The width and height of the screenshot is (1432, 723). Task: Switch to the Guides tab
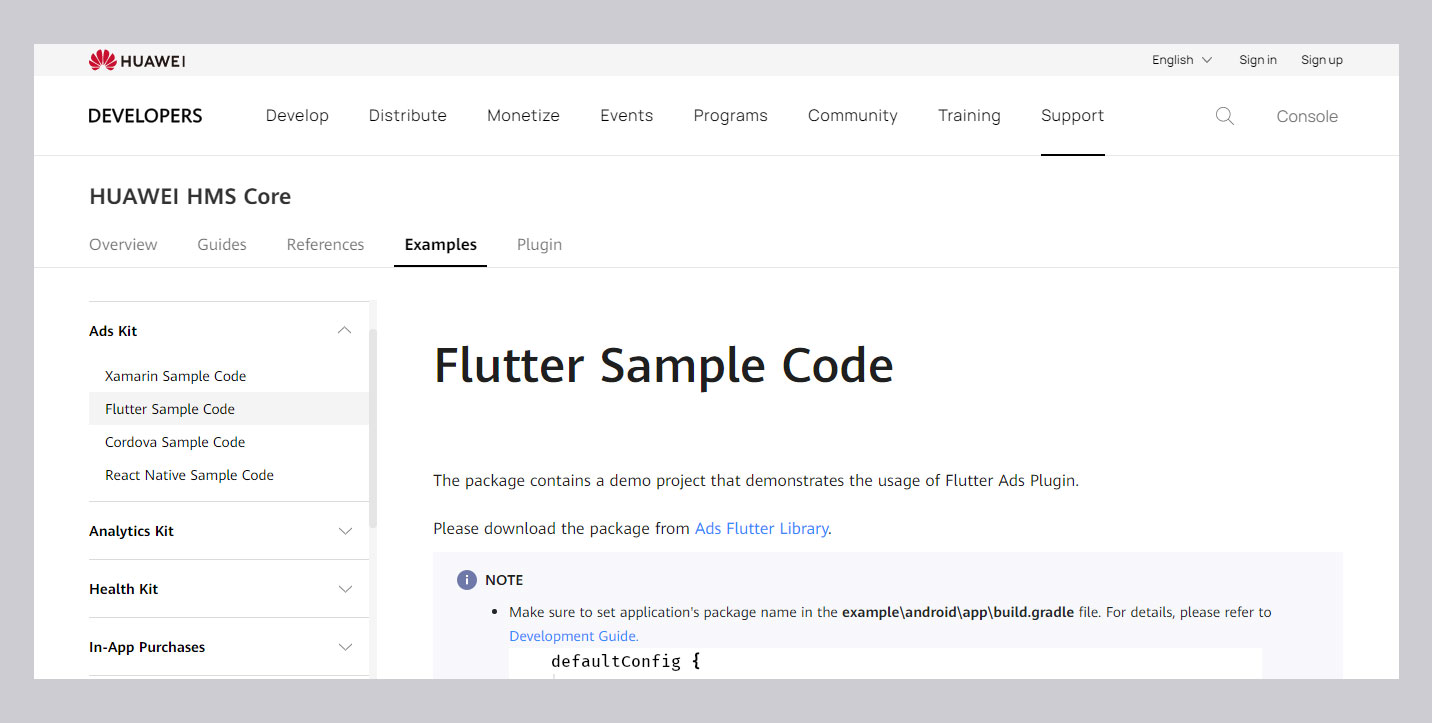[x=221, y=244]
